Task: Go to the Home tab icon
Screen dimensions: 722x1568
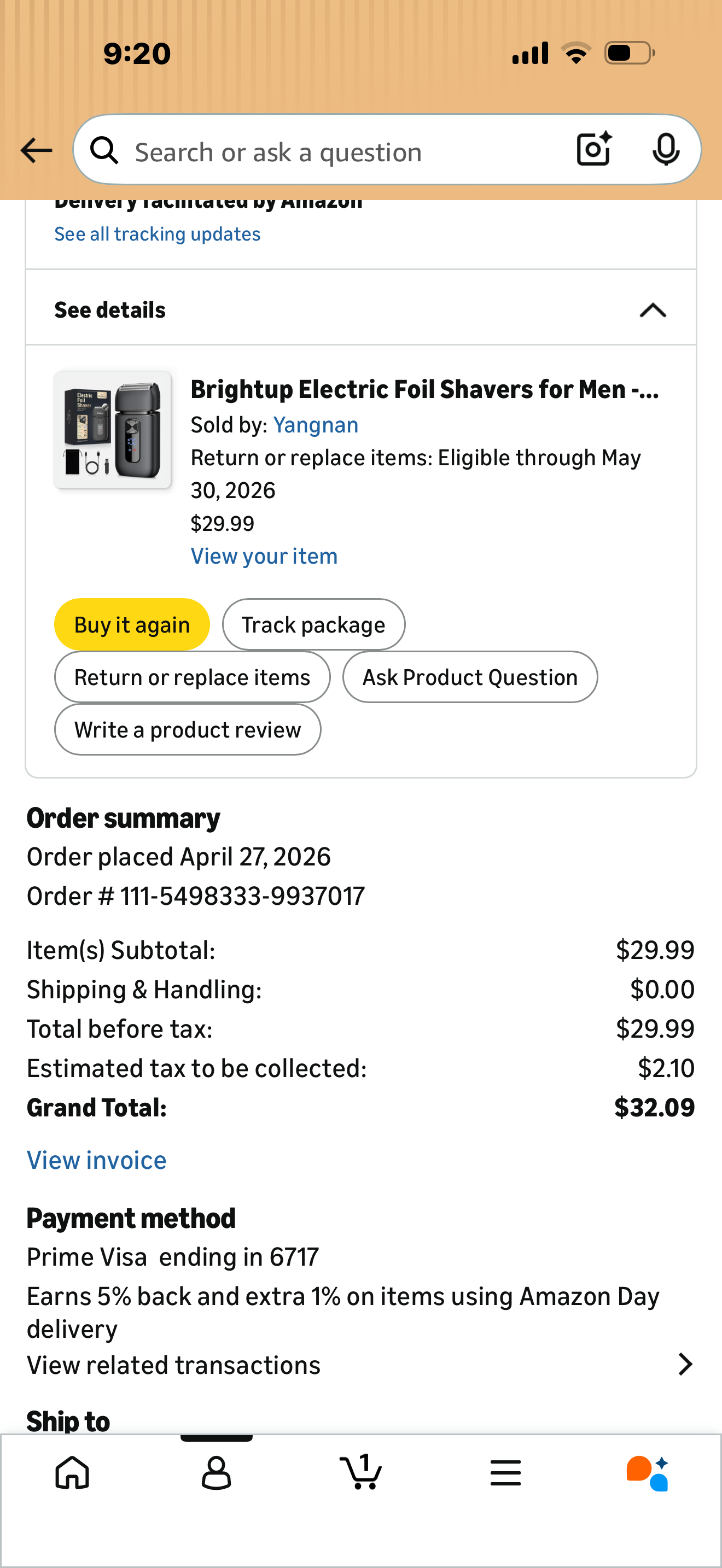Action: [x=72, y=1473]
